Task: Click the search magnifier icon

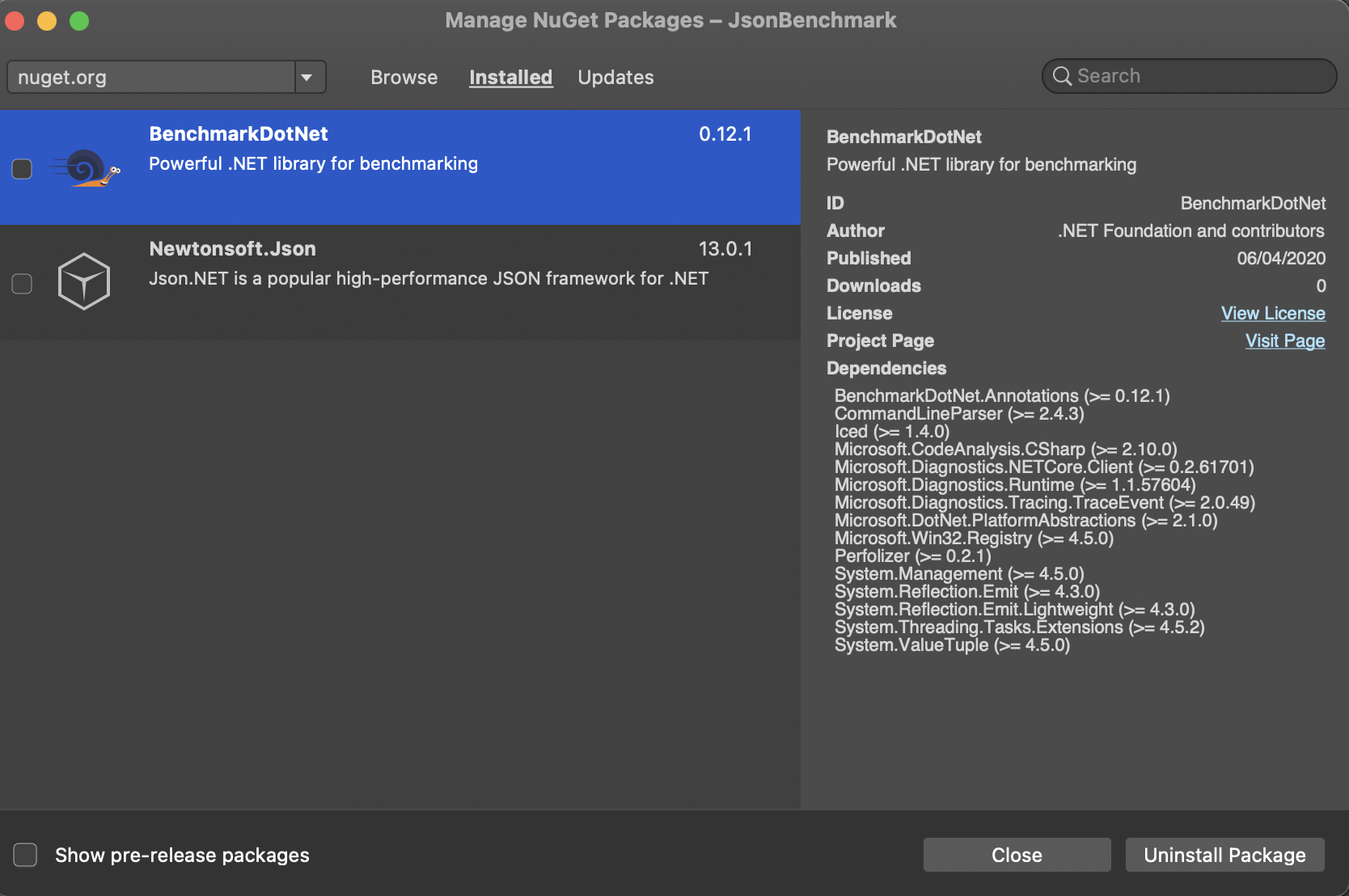Action: click(1062, 76)
